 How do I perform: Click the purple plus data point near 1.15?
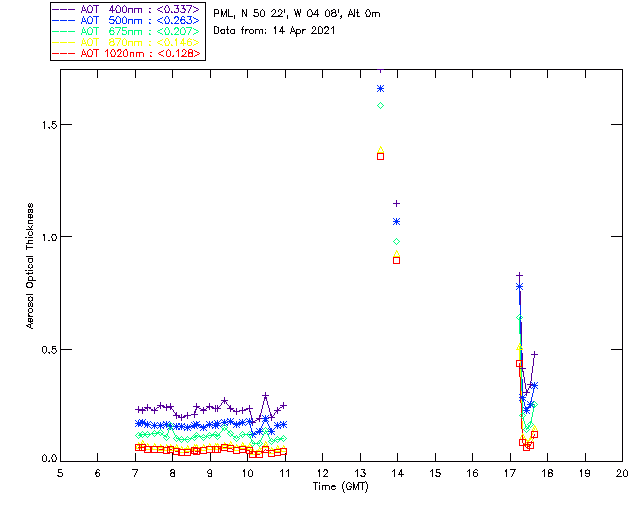[396, 203]
